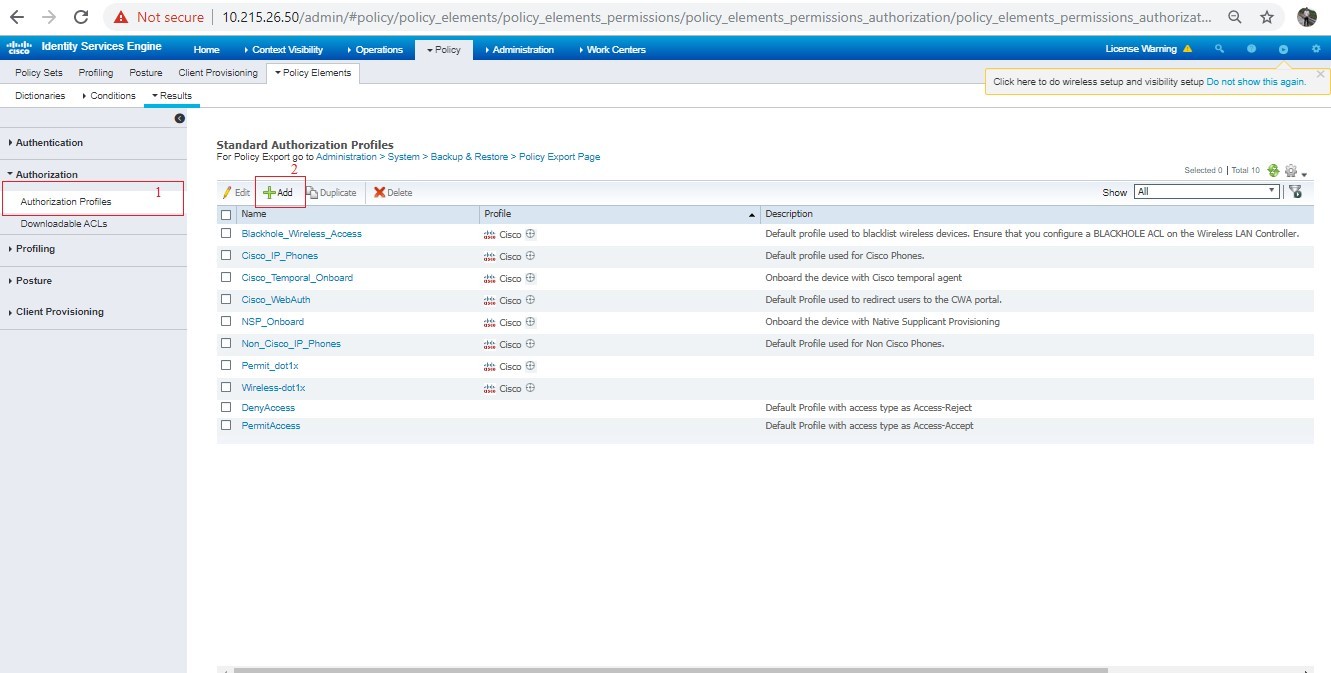The height and width of the screenshot is (673, 1331).
Task: Check the Blackhole_Wireless_Access row checkbox
Action: [x=226, y=234]
